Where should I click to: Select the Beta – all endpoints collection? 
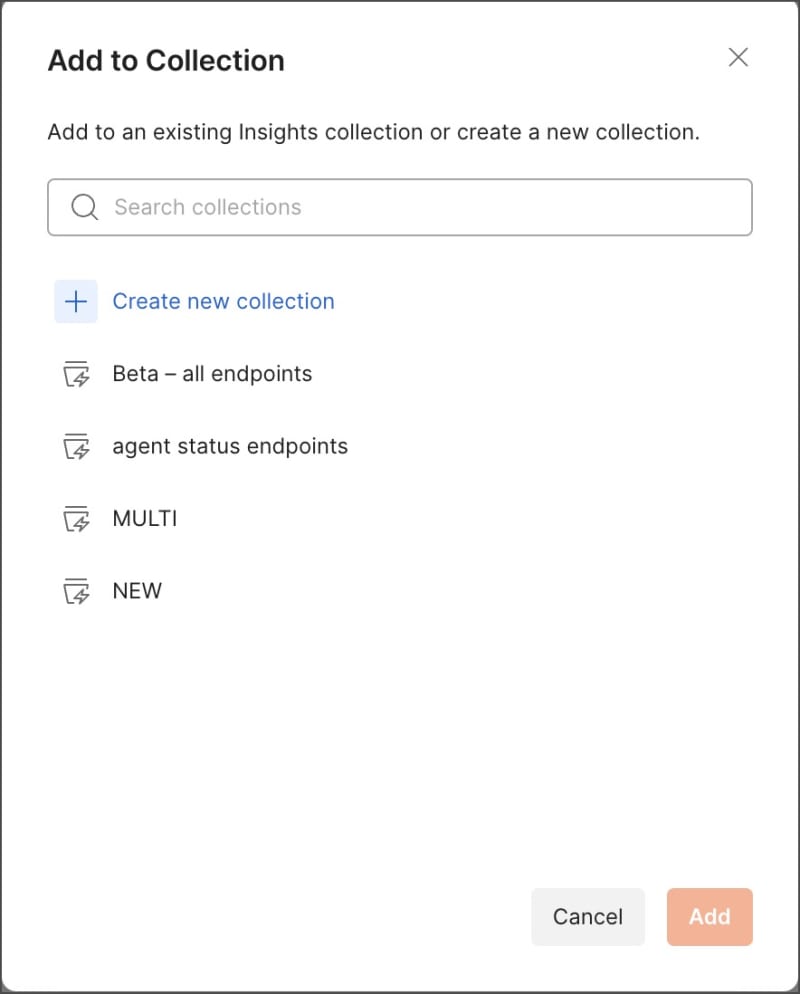click(x=212, y=374)
